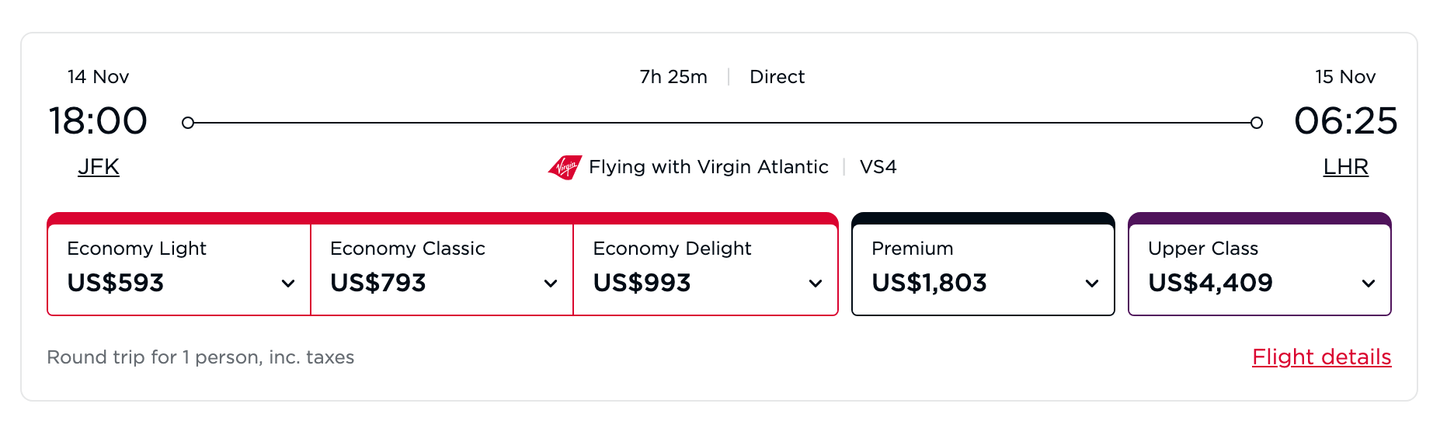Click the Virgin Atlantic logo icon

(x=564, y=167)
